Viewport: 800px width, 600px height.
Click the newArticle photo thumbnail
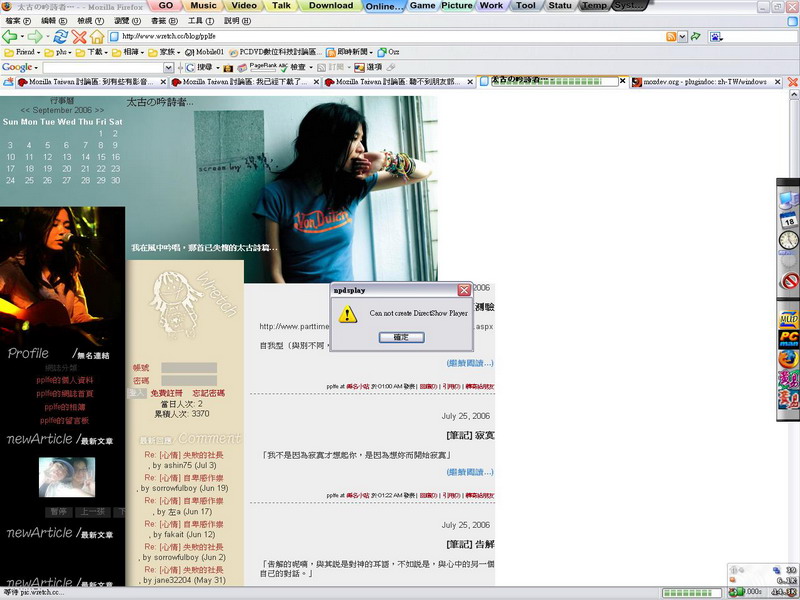point(67,477)
